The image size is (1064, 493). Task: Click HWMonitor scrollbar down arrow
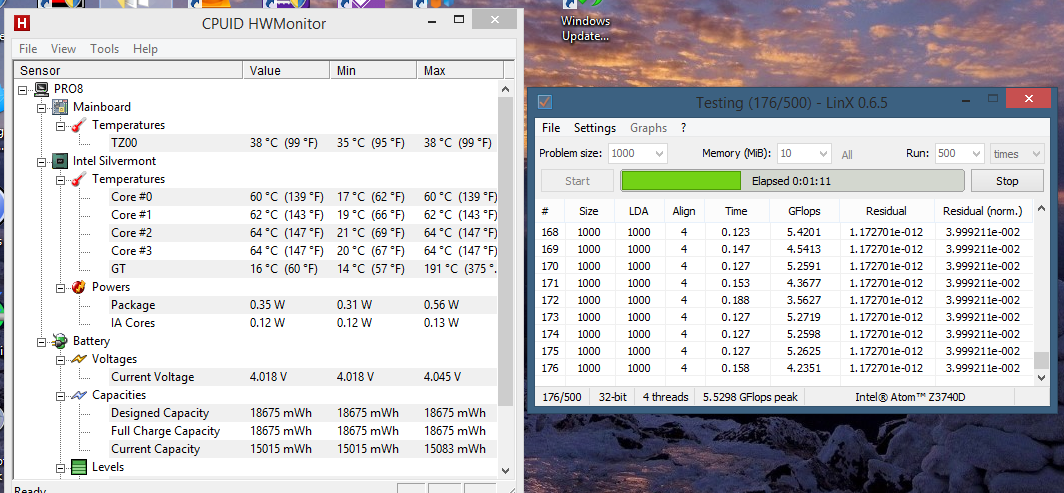point(505,469)
